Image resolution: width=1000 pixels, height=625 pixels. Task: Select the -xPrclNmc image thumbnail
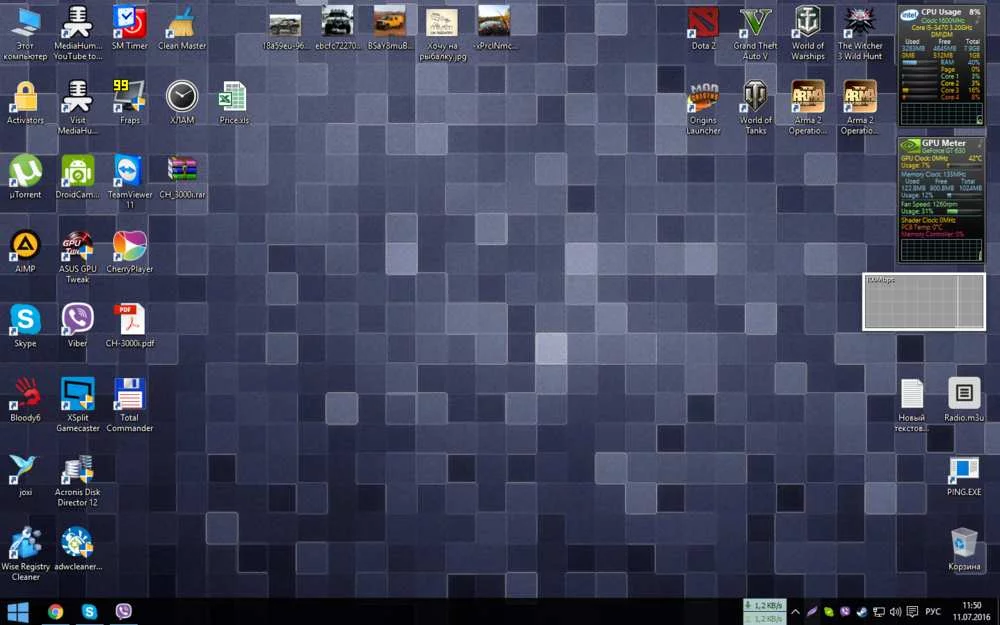coord(494,28)
